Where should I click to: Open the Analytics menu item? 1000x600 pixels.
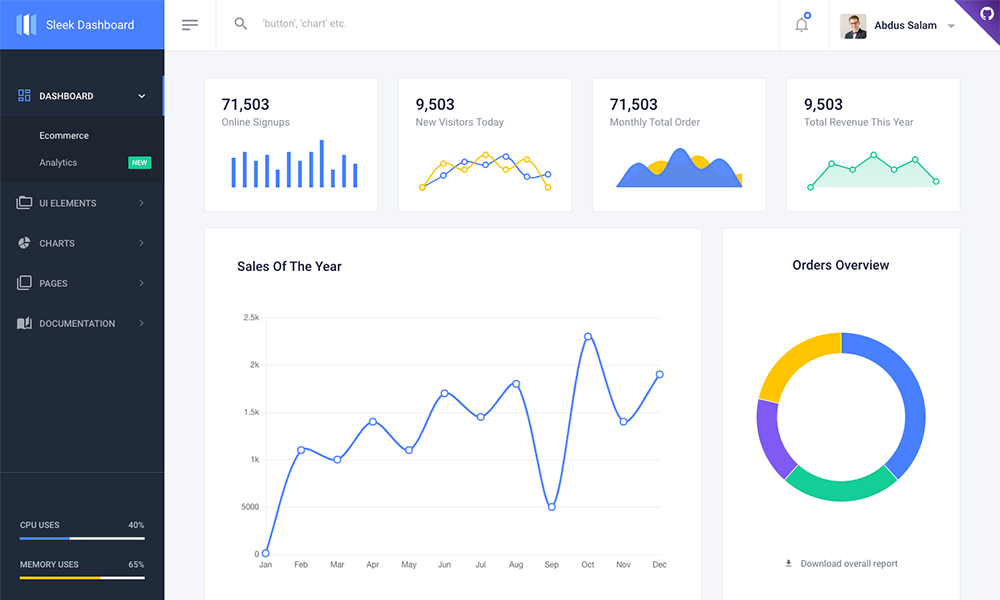(x=58, y=162)
